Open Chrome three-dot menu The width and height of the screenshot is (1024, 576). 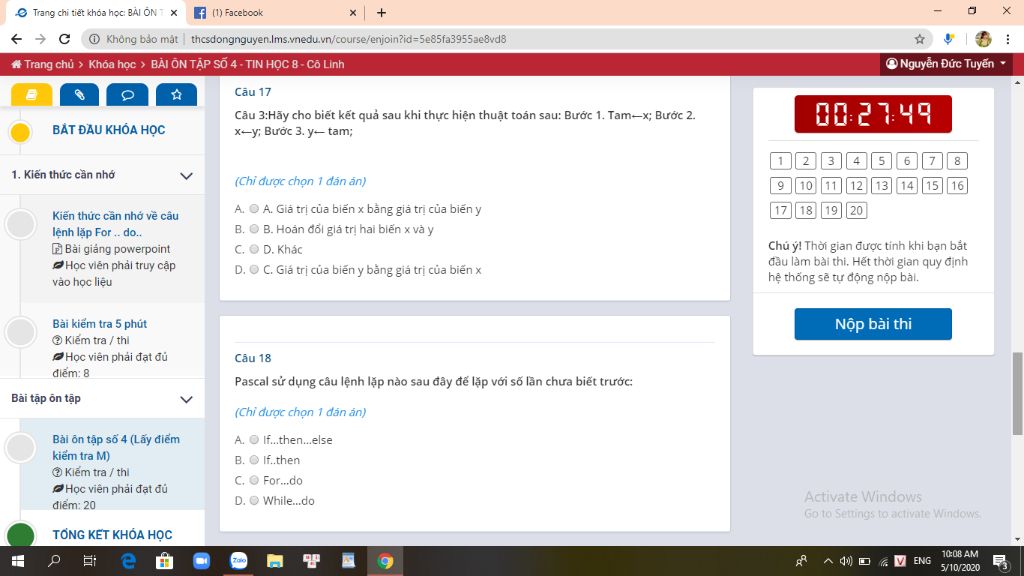point(1008,39)
